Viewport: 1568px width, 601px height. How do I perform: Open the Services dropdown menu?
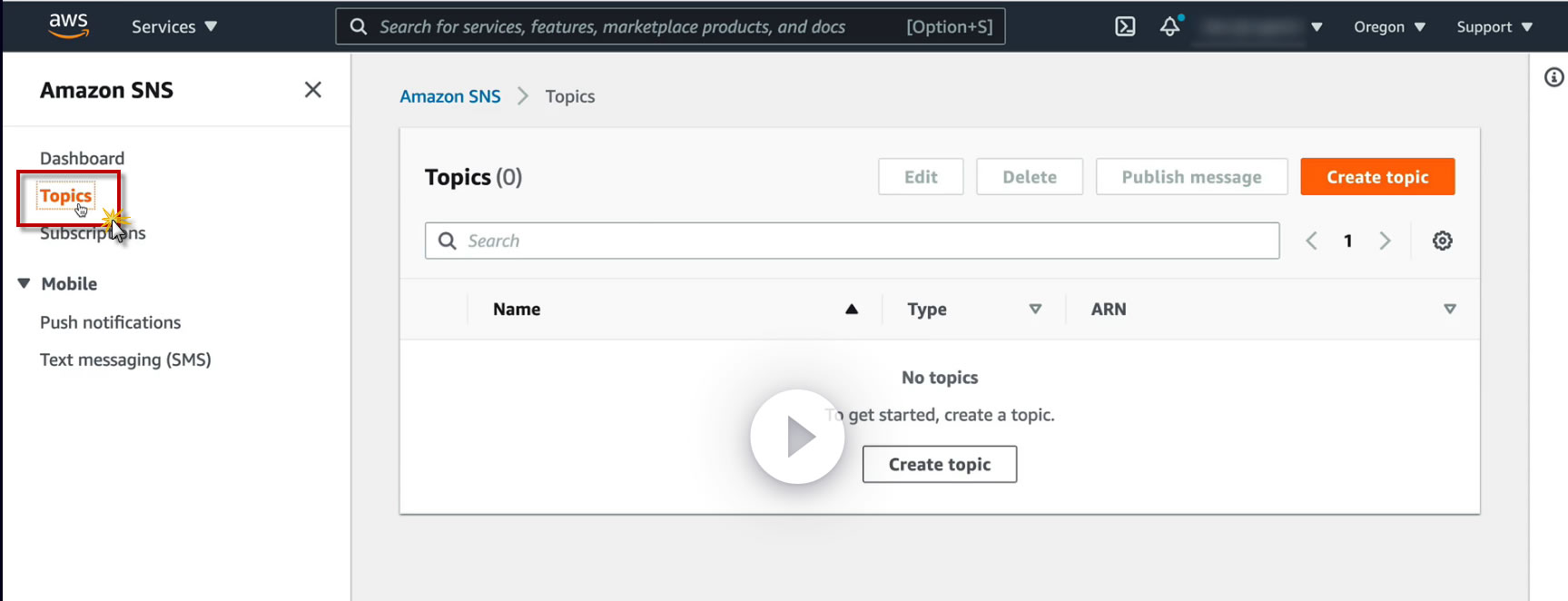tap(173, 26)
